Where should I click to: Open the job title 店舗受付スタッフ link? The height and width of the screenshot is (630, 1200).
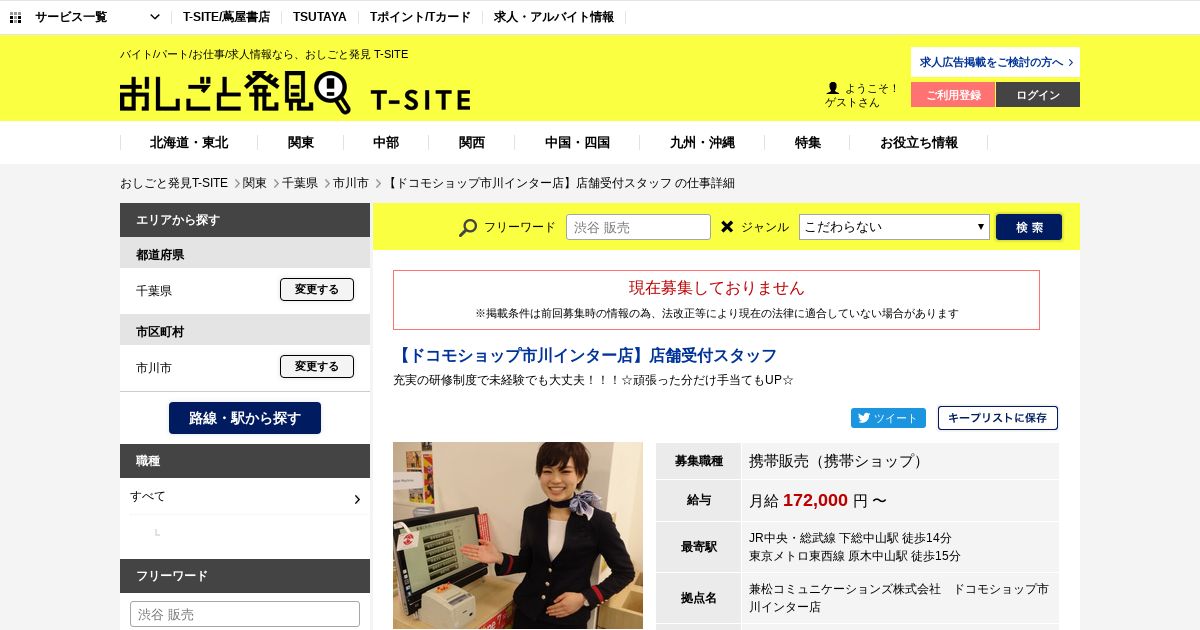point(585,355)
